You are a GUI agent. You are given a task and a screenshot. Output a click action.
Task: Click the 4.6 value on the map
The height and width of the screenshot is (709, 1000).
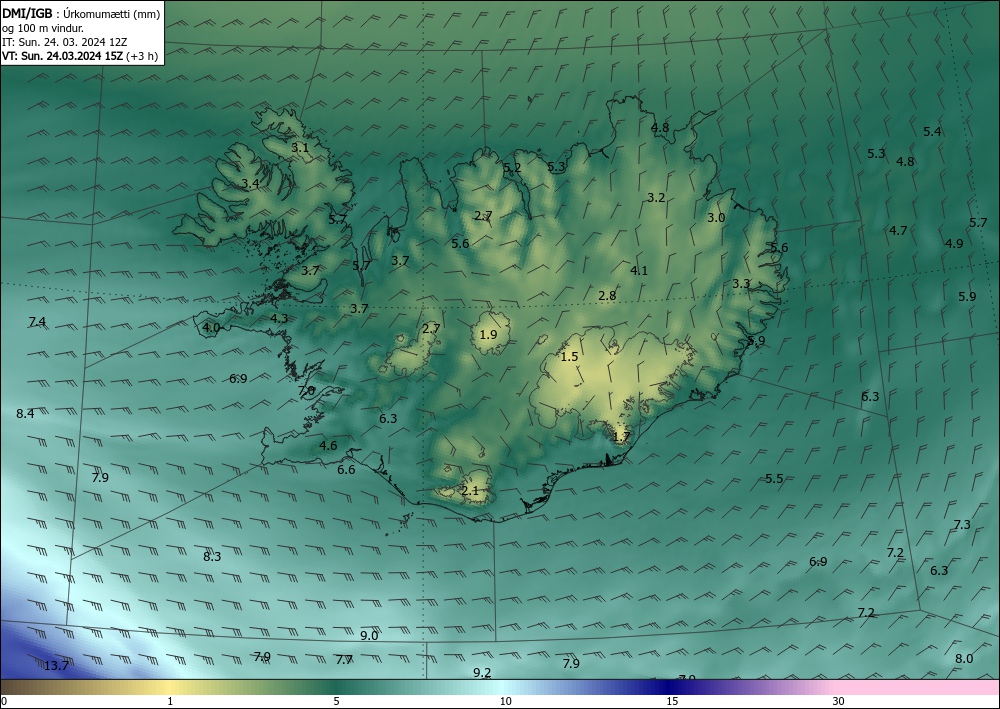(328, 446)
